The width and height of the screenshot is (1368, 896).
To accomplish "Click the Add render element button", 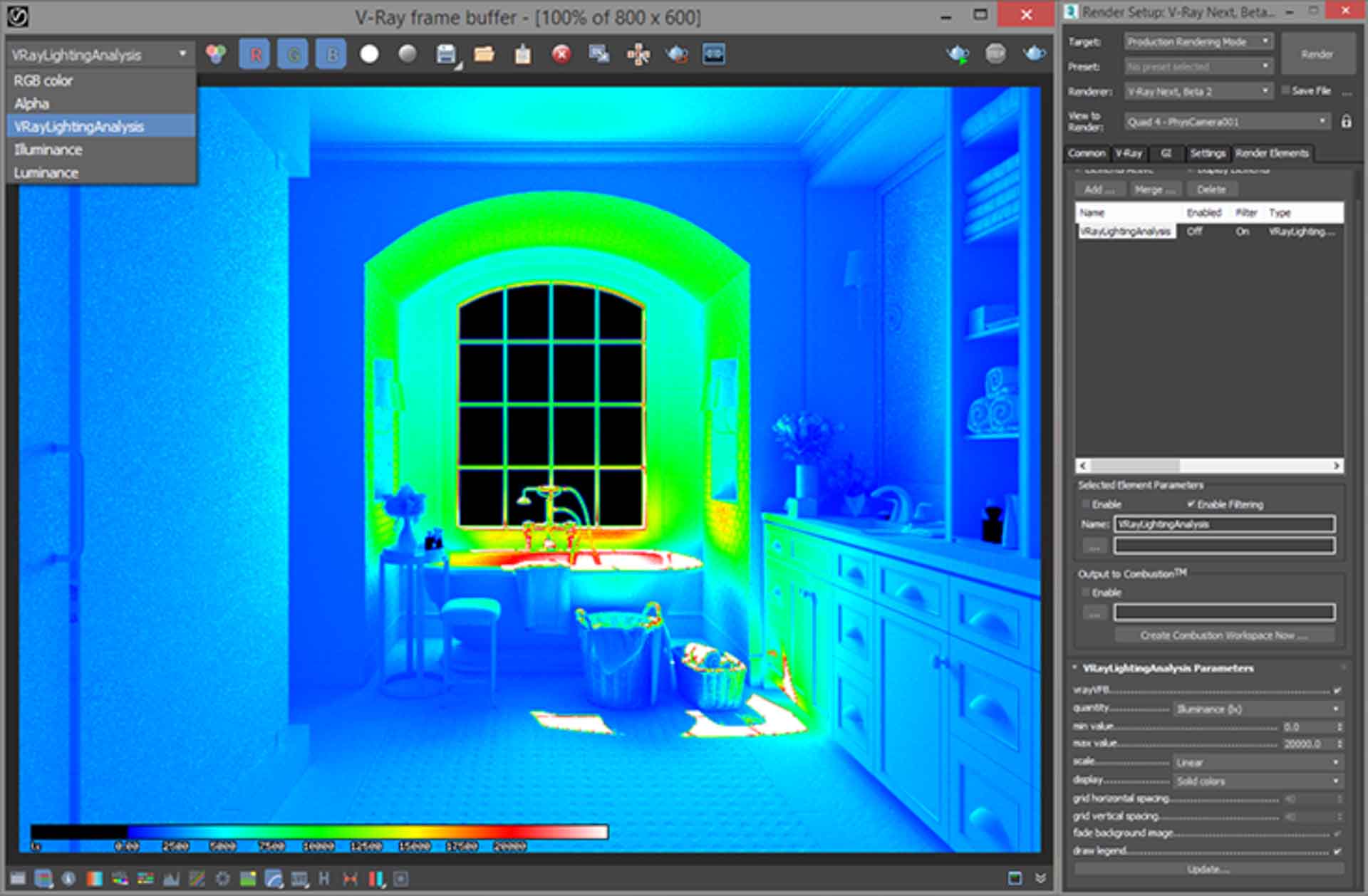I will click(1099, 189).
